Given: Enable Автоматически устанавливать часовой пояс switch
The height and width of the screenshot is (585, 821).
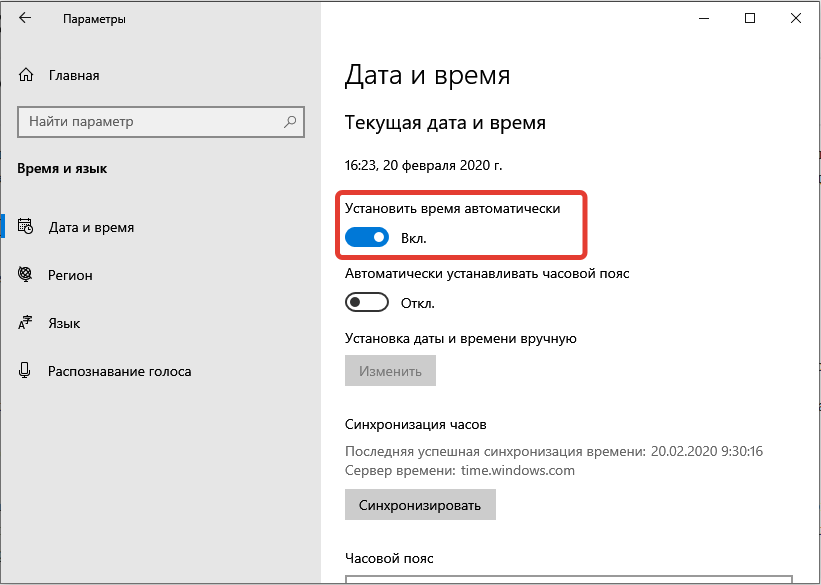Looking at the screenshot, I should pos(367,302).
